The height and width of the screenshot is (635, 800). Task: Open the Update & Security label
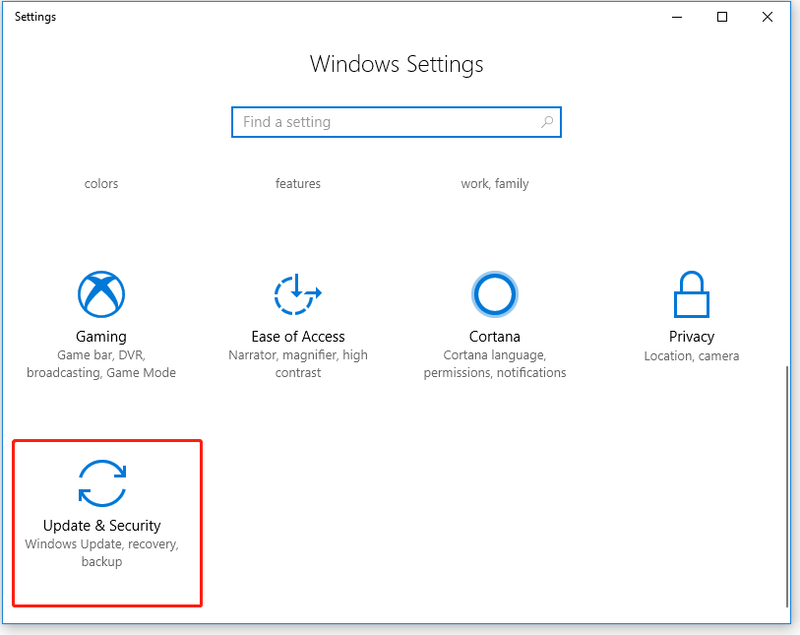pos(102,525)
